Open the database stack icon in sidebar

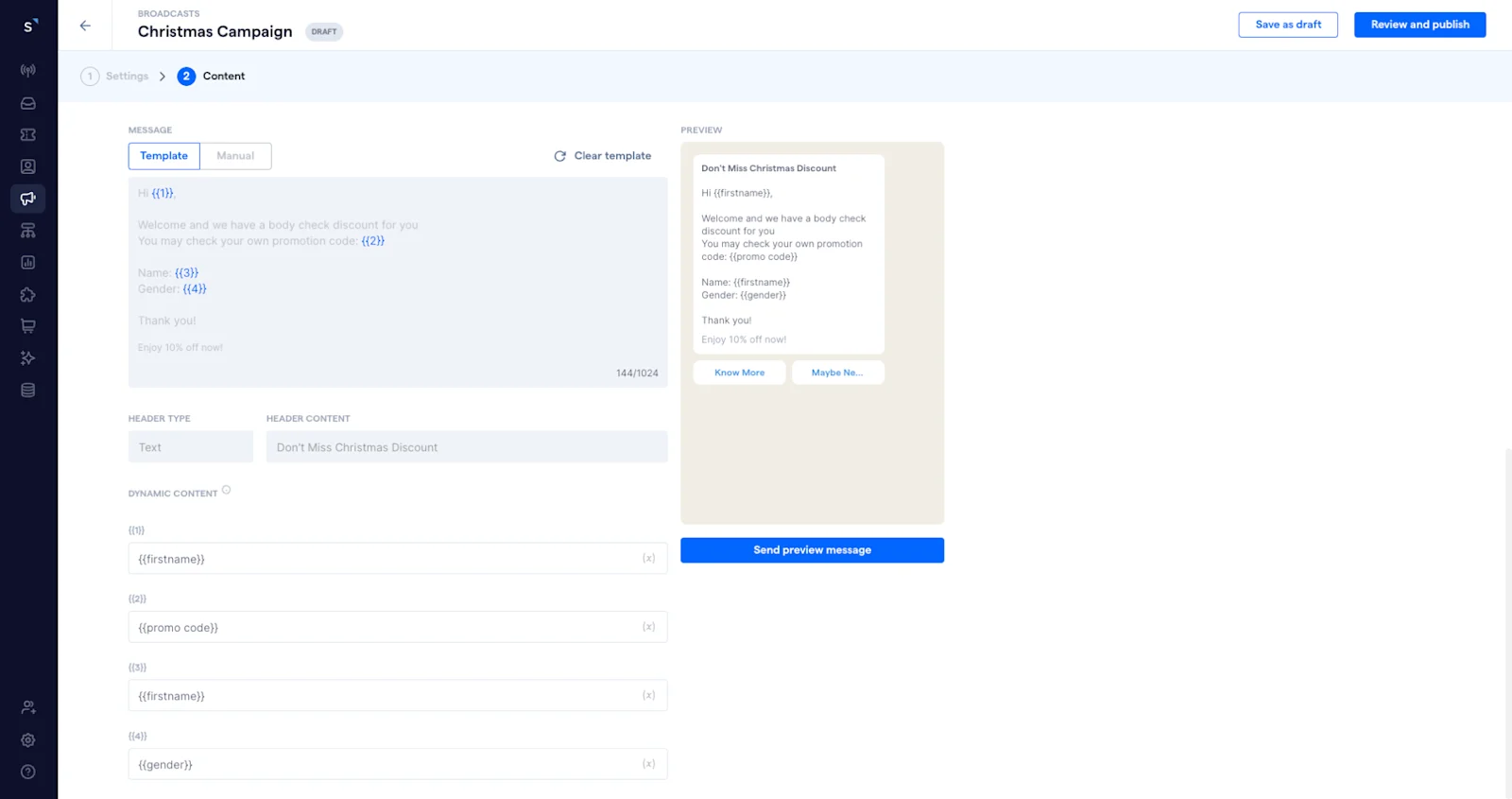point(28,391)
